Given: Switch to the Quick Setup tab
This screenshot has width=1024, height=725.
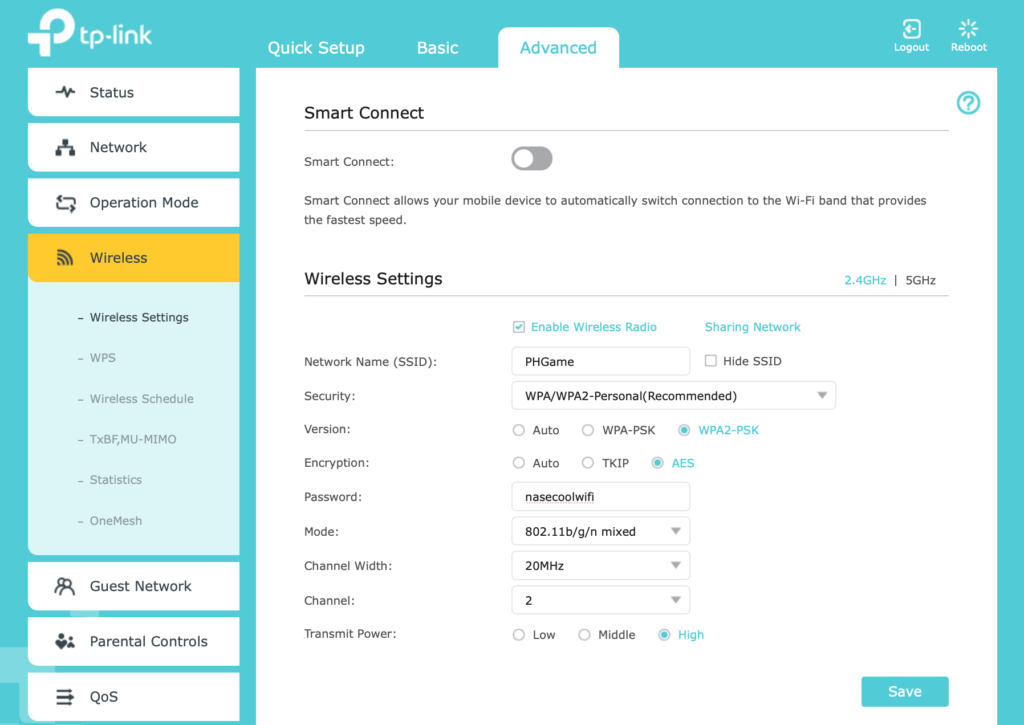Looking at the screenshot, I should [x=316, y=48].
